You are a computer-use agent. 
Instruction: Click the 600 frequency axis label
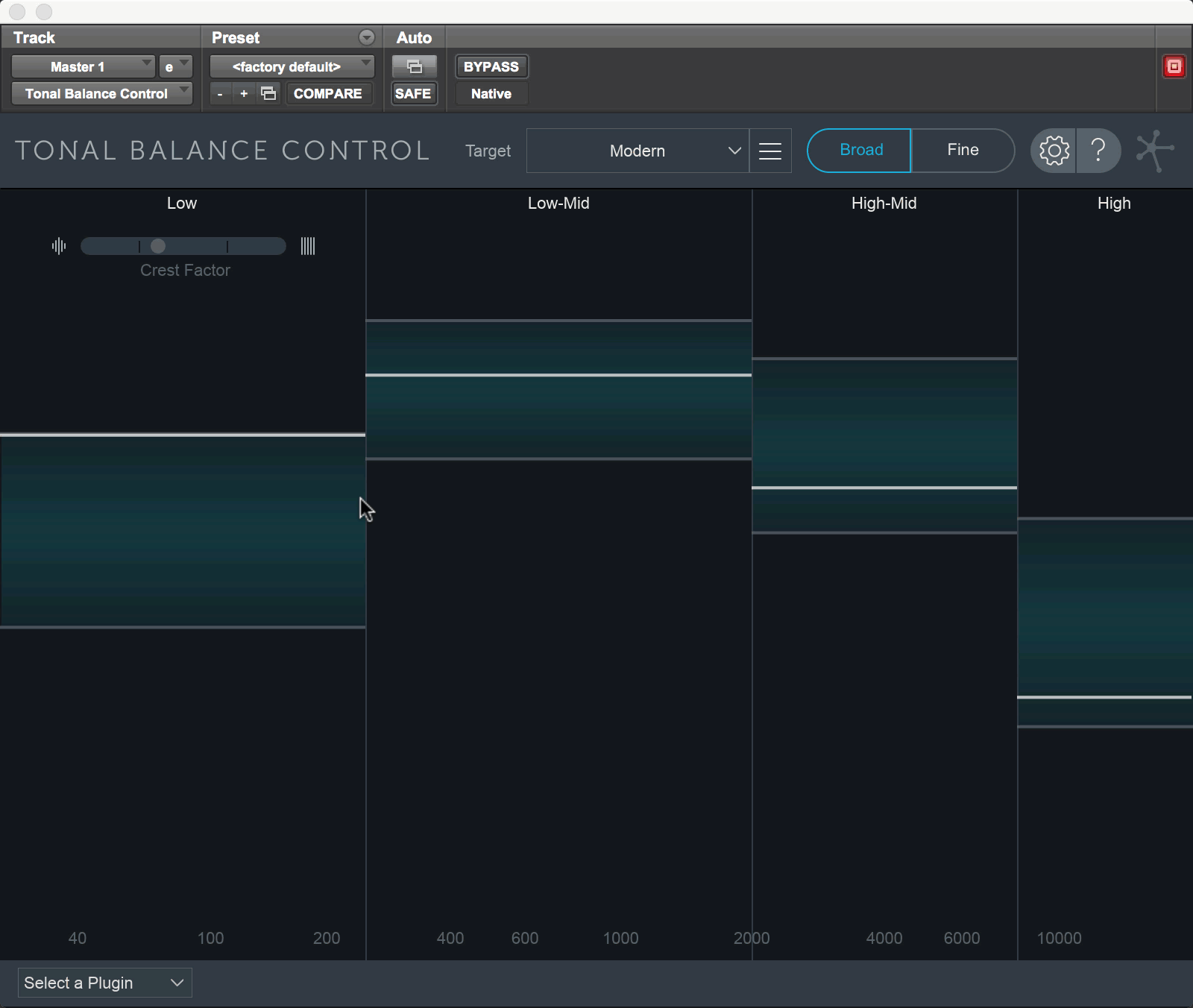(525, 938)
